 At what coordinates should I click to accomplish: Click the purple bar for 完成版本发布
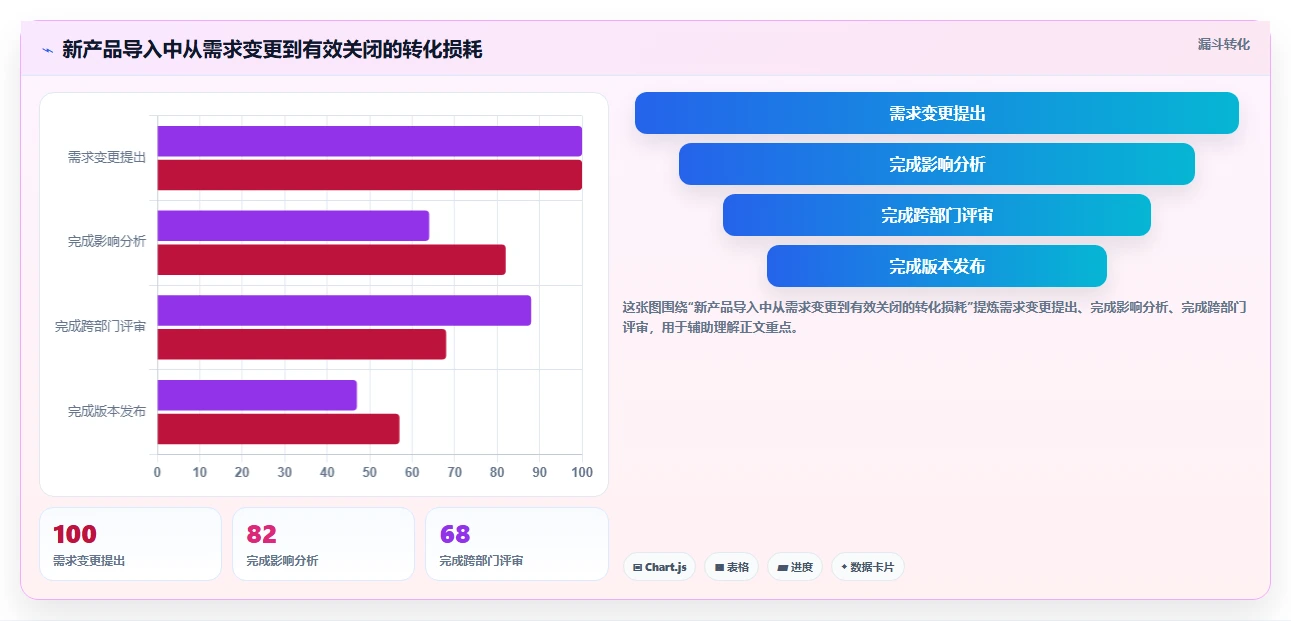[257, 395]
